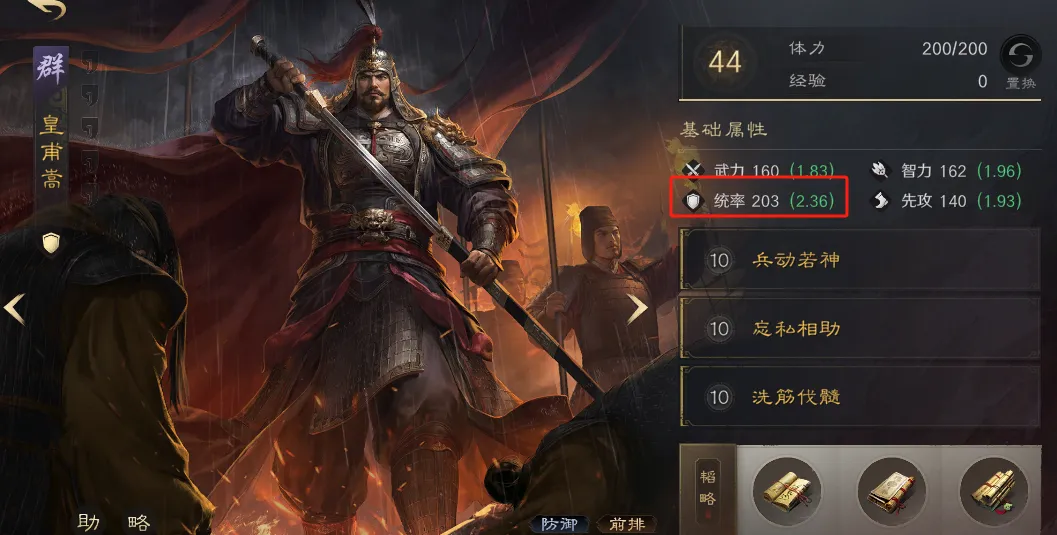Toggle the 防御 defense tag
Screen dimensions: 1057x535
tap(560, 524)
